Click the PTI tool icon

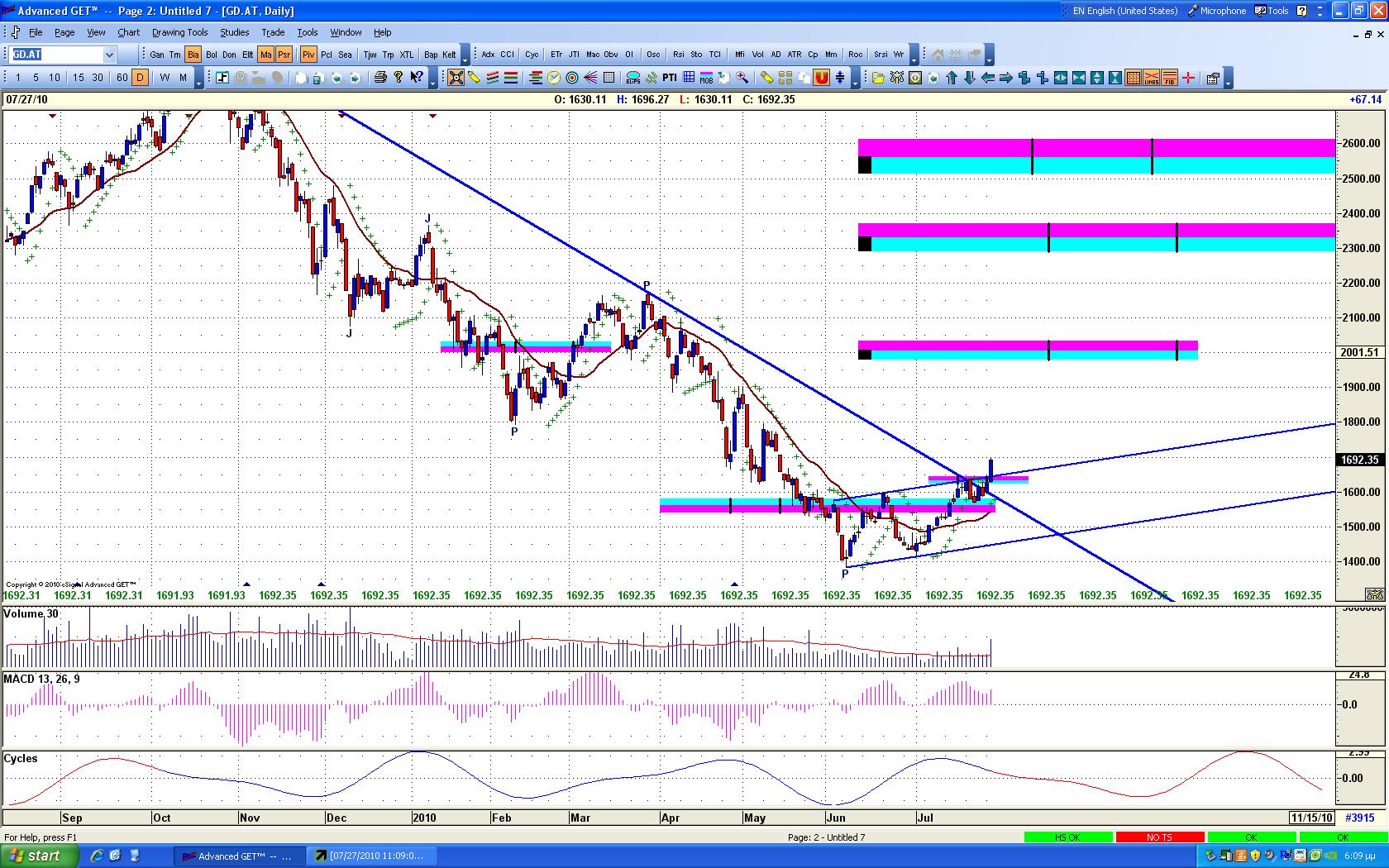[670, 78]
